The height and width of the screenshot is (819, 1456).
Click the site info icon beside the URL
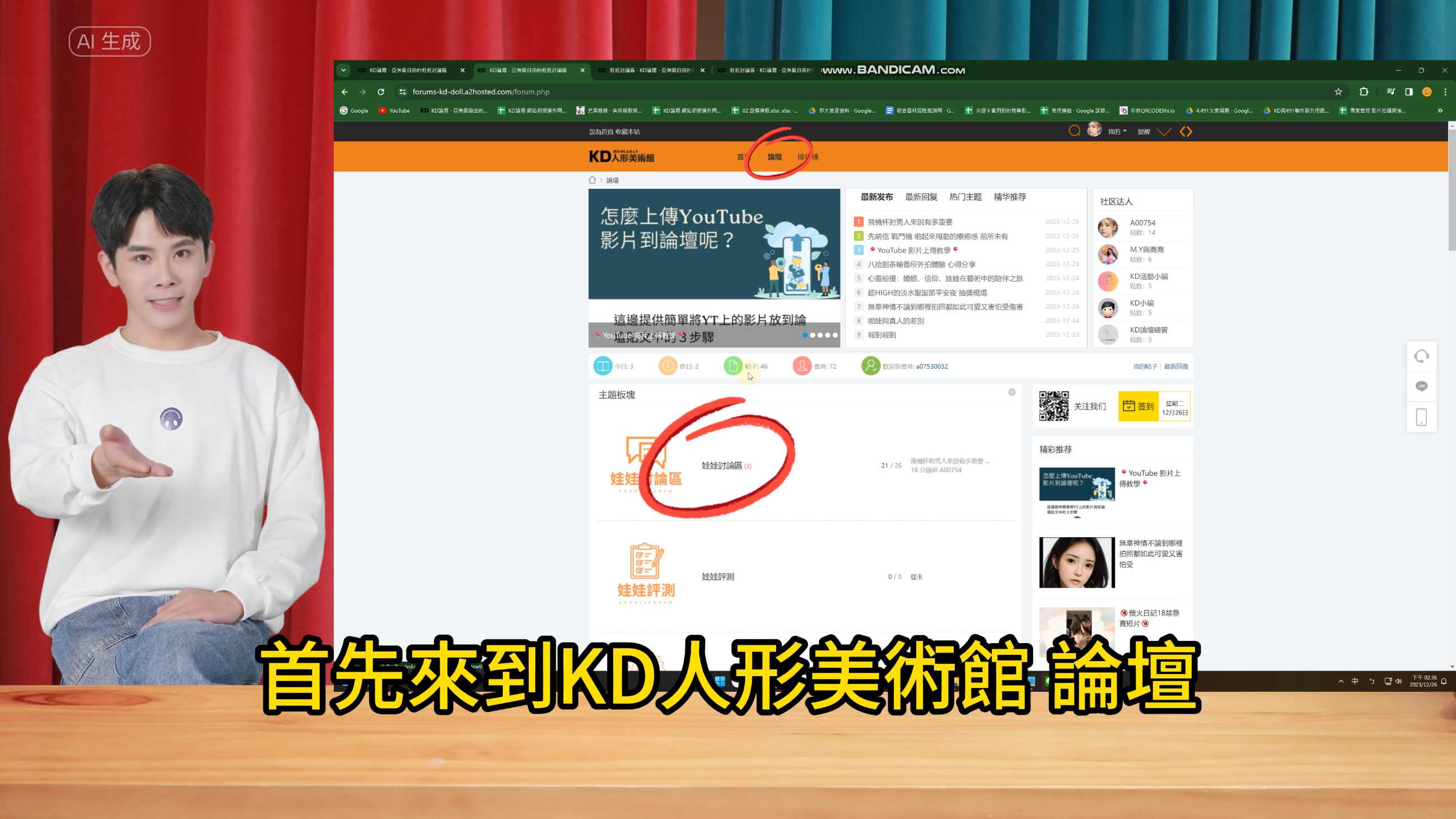[x=403, y=91]
